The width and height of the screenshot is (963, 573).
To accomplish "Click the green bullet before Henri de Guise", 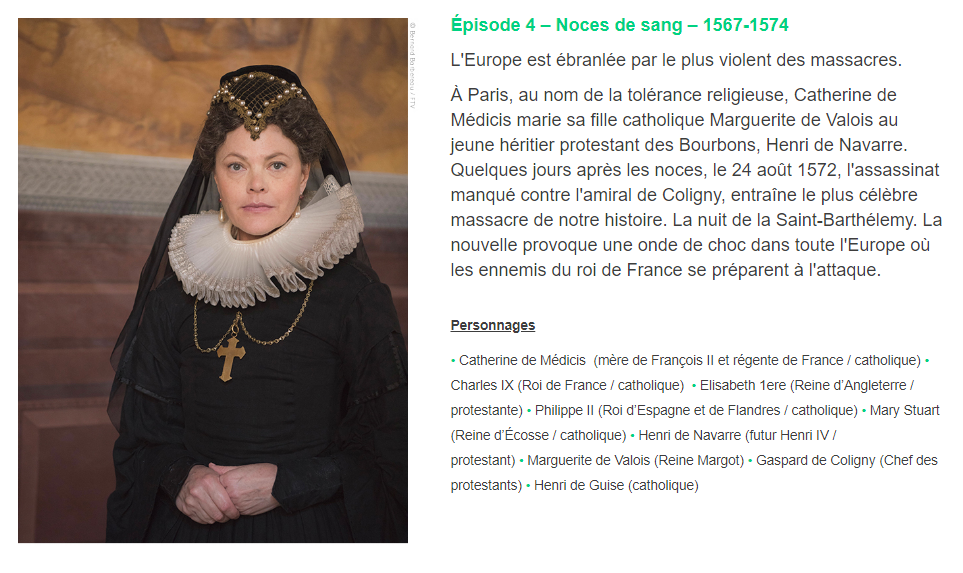I will (x=528, y=486).
